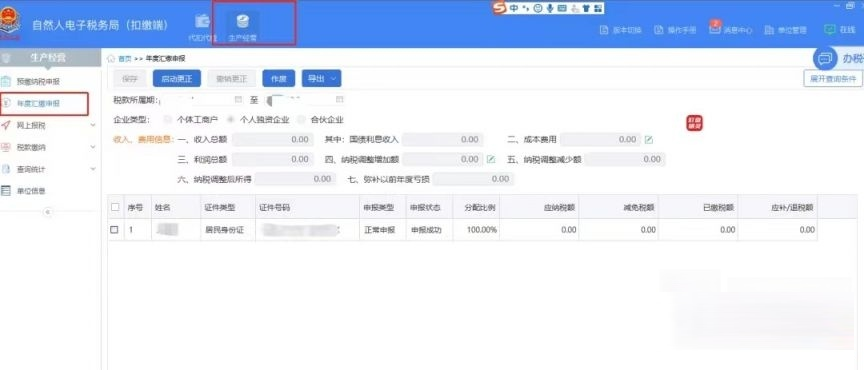Click the 收入总额 amount field
This screenshot has height=370, width=864.
tap(273, 140)
